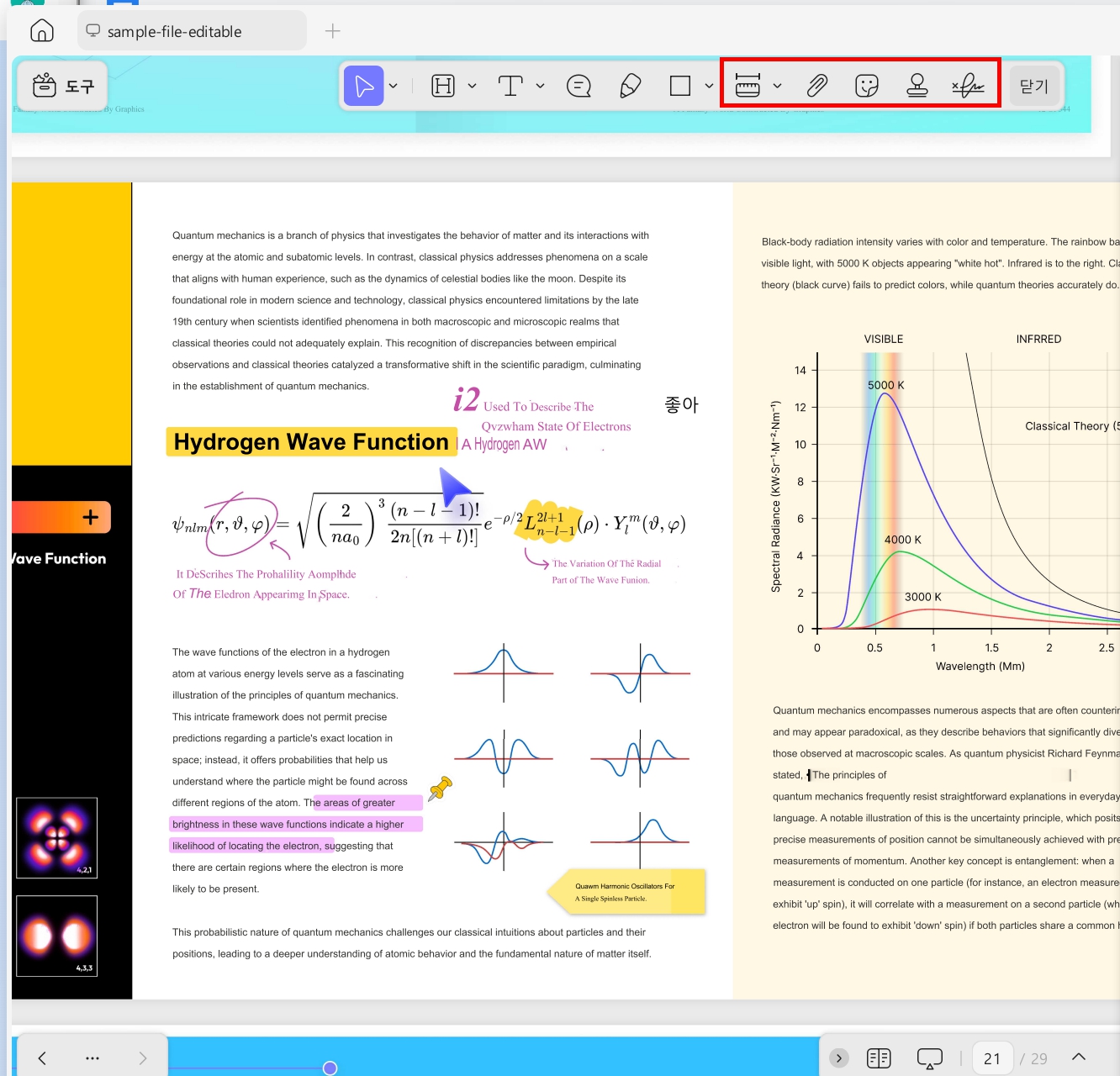Click the INFRRED chart label

(1038, 339)
